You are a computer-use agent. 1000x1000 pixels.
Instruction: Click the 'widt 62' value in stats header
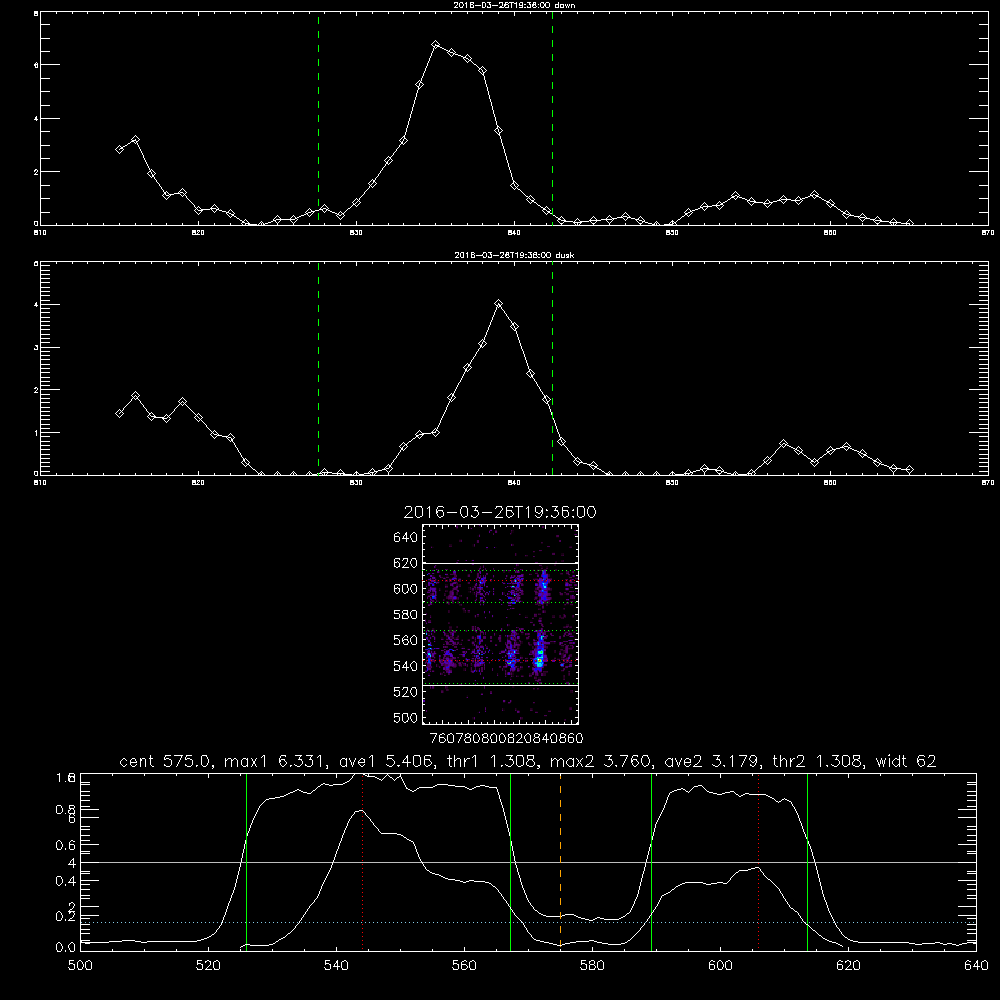click(x=906, y=761)
